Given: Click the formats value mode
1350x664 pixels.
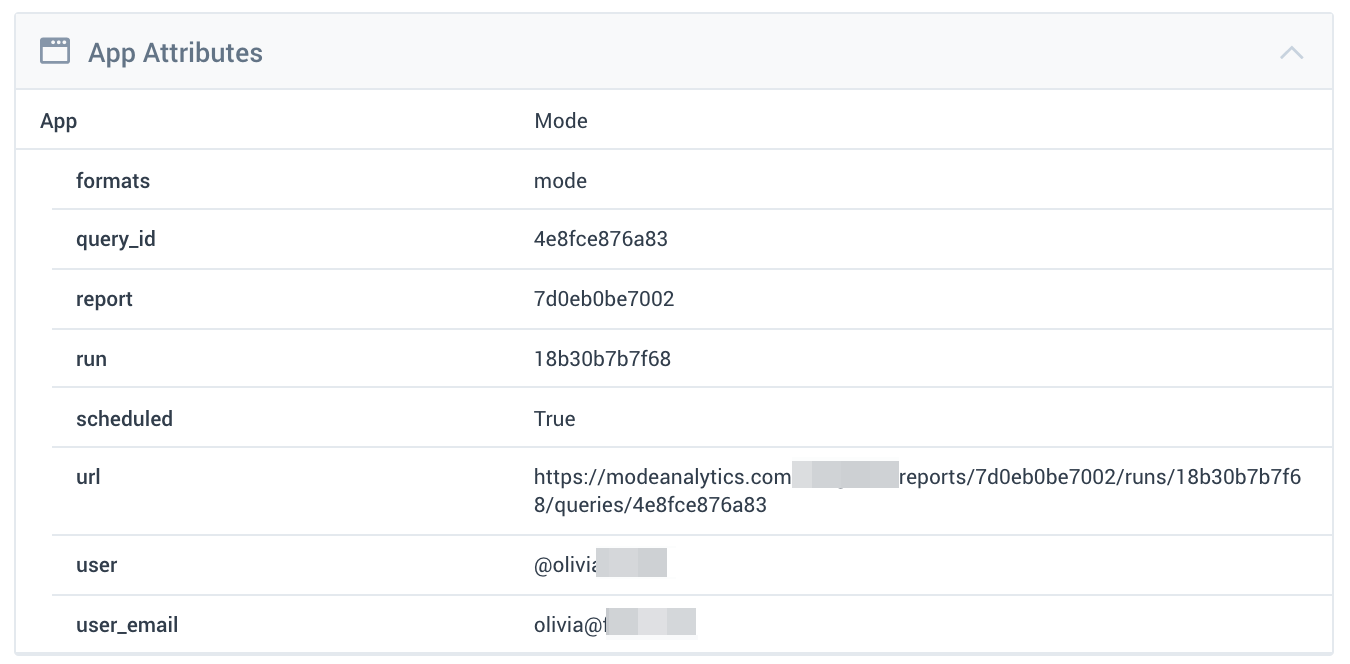Looking at the screenshot, I should coord(560,181).
